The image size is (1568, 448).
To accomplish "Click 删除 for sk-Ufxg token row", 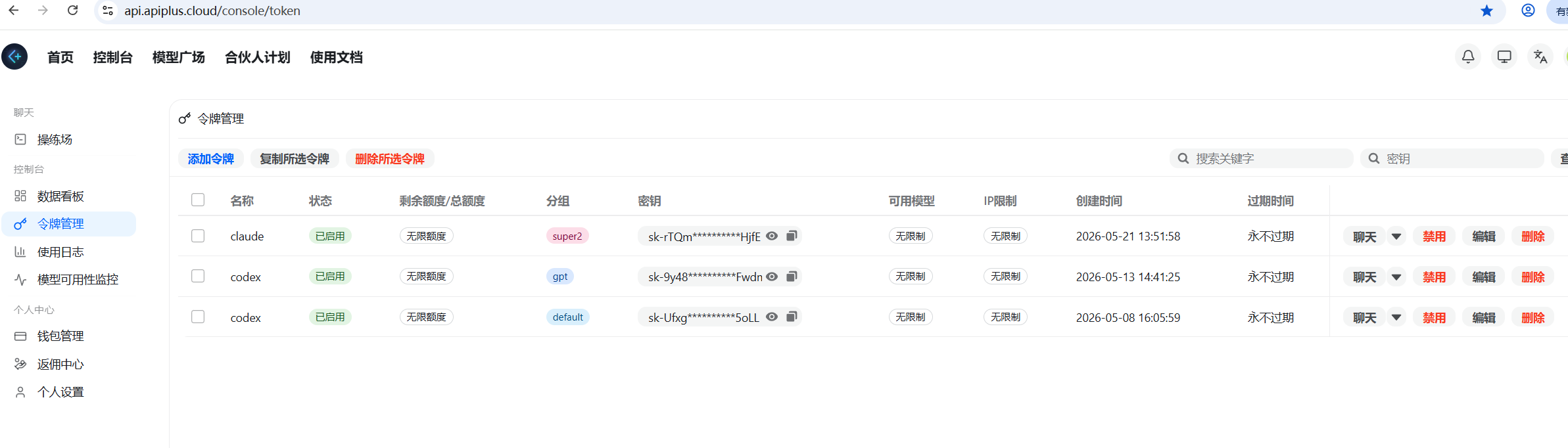I will point(1533,318).
